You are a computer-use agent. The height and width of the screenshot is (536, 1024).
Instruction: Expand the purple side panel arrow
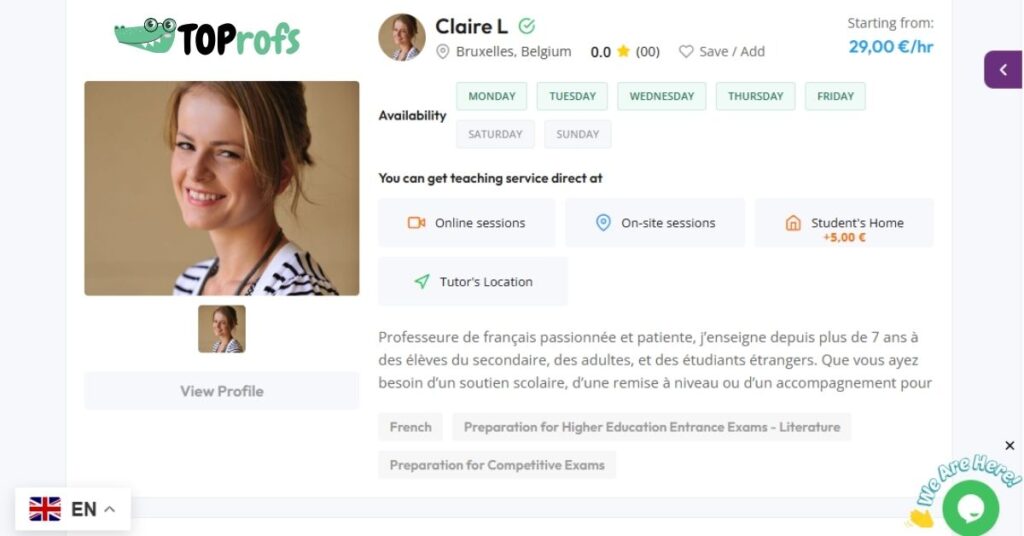1003,70
